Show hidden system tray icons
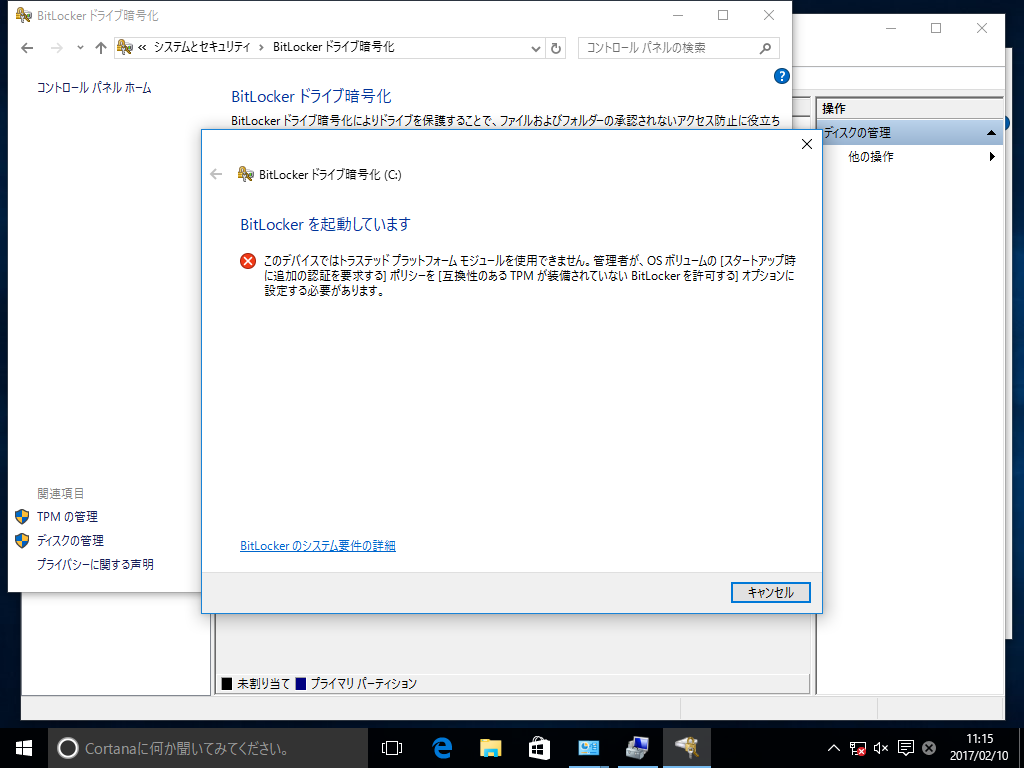Viewport: 1024px width, 768px height. pyautogui.click(x=834, y=748)
